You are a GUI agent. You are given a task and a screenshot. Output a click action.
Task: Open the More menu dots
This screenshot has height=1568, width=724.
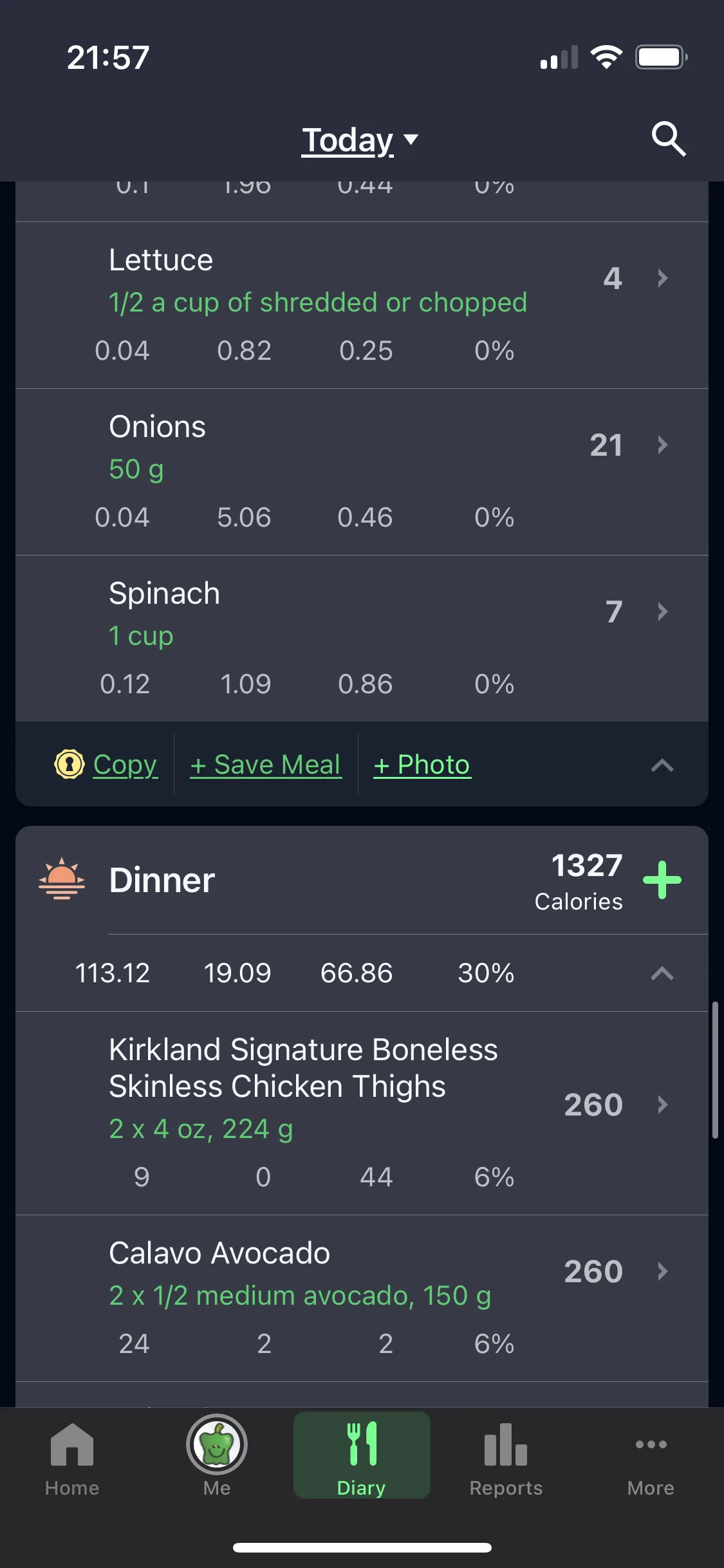click(x=651, y=1457)
